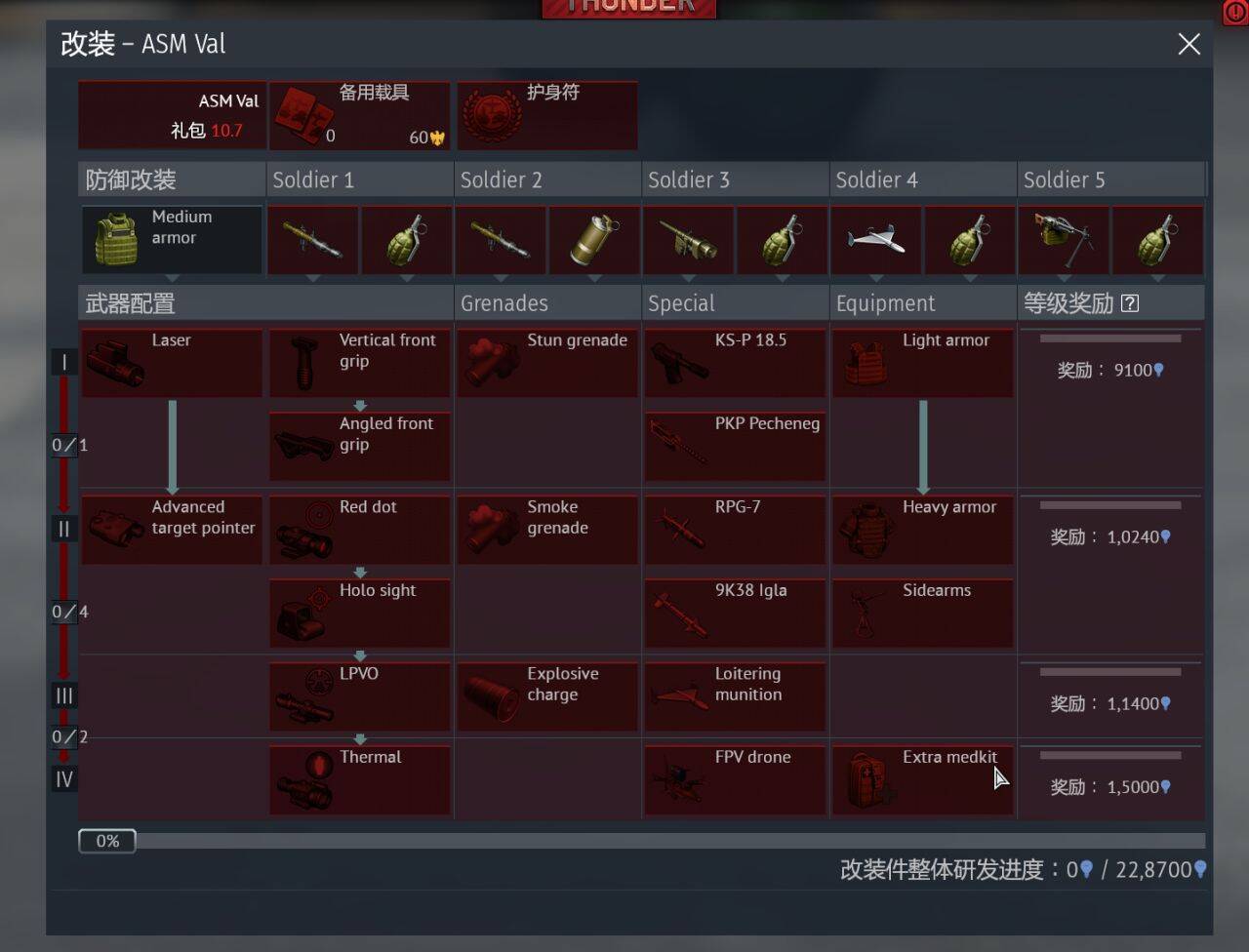Open the 等级奖励 help question mark
This screenshot has height=952, width=1249.
point(1130,303)
